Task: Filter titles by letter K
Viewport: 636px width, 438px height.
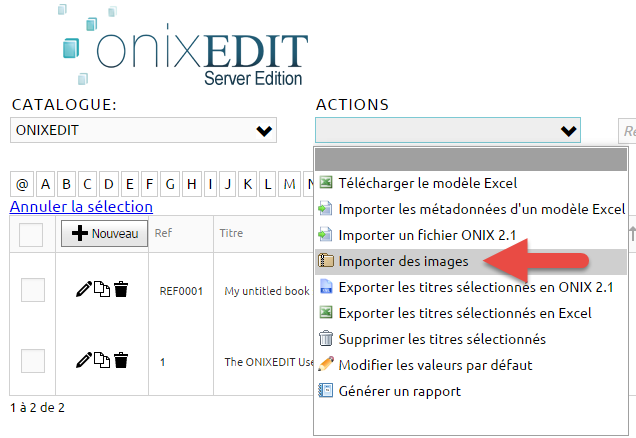Action: pyautogui.click(x=247, y=185)
